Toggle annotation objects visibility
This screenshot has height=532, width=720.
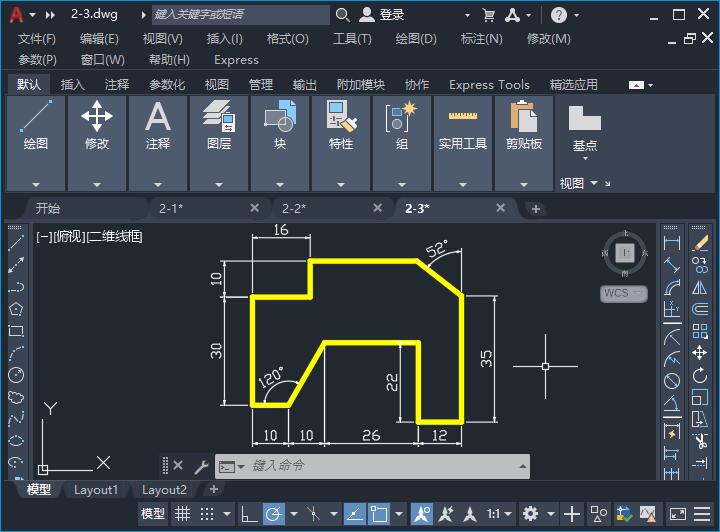coord(422,514)
